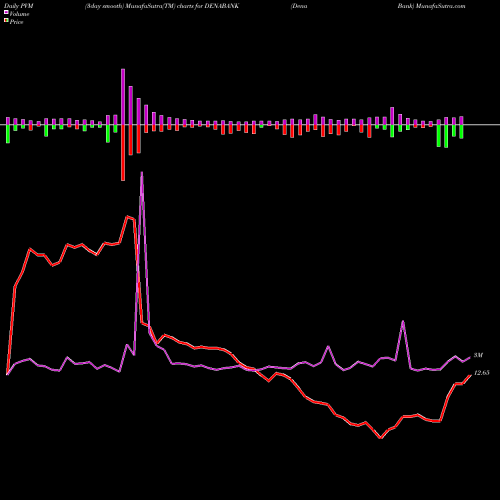Click the 12.65 price value label
This screenshot has width=500, height=500.
click(482, 373)
